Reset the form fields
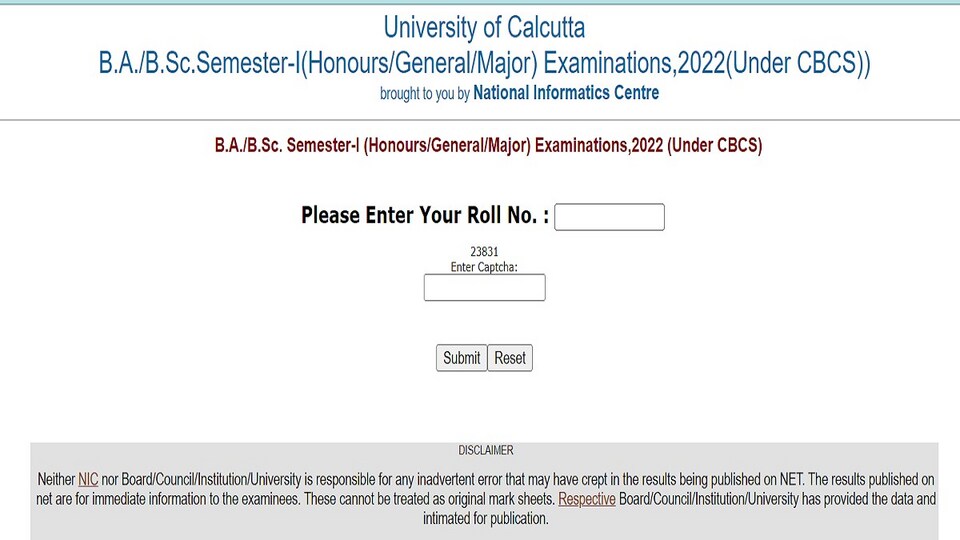The image size is (960, 540). click(510, 358)
